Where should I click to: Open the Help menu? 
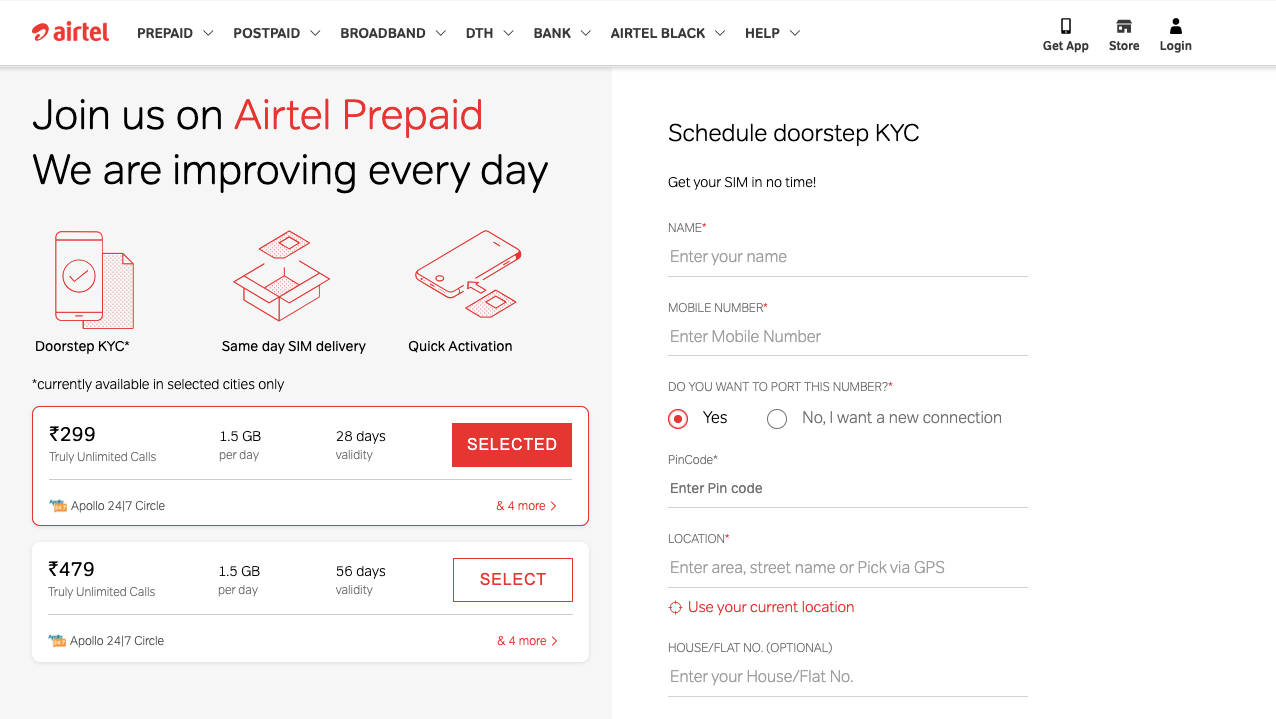[x=772, y=33]
